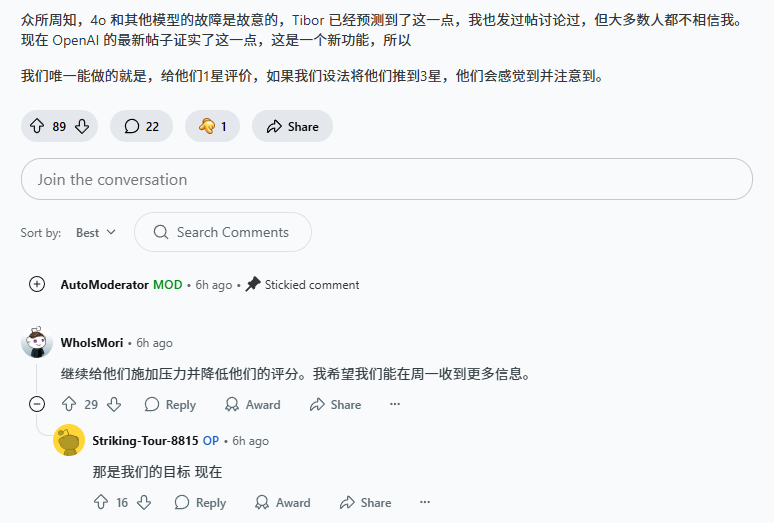Open the post's 22 comments
The image size is (774, 523).
pos(141,126)
